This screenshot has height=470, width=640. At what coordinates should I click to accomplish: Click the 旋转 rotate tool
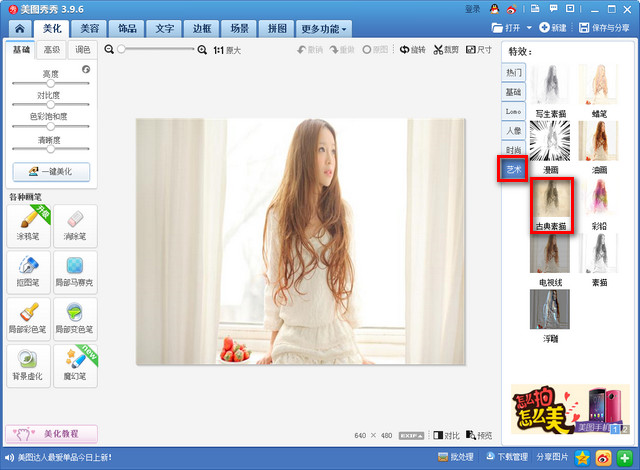coord(411,49)
